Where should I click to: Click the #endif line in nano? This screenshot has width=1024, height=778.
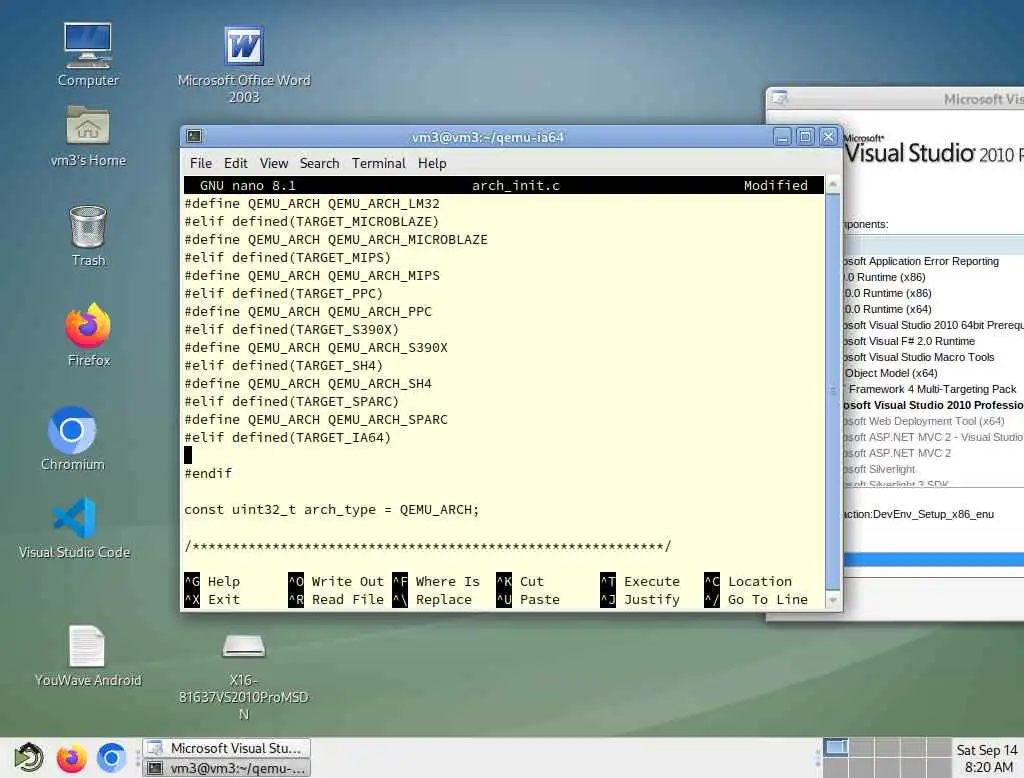coord(208,473)
